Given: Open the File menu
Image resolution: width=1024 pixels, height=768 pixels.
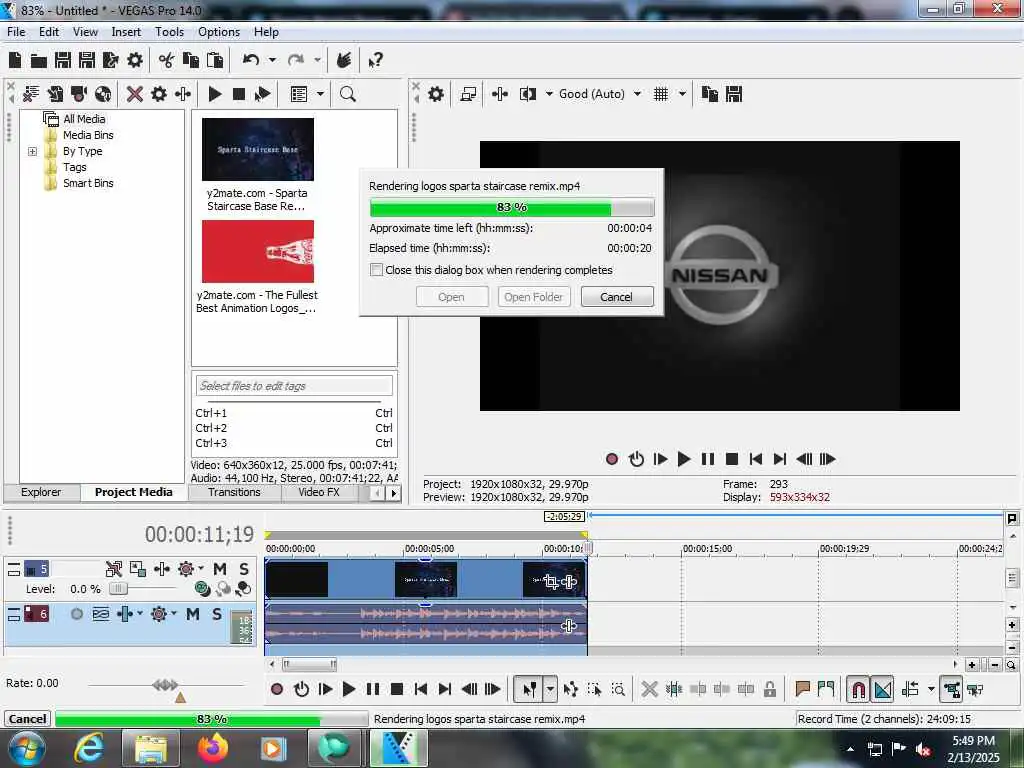Looking at the screenshot, I should [x=16, y=32].
